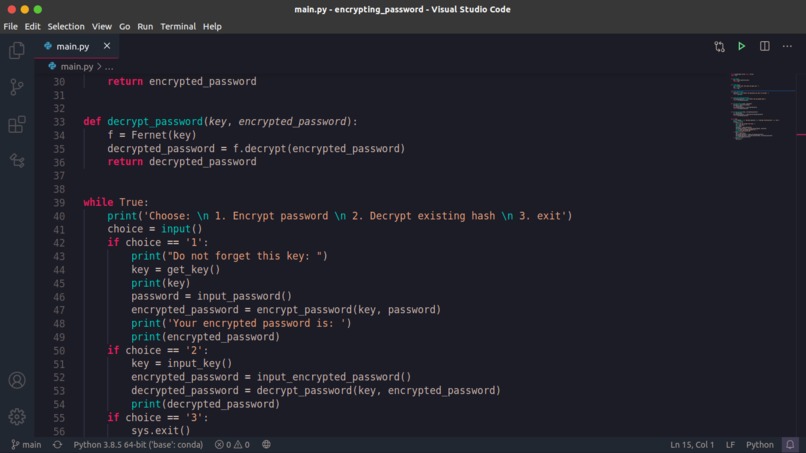Open the View menu
This screenshot has width=806, height=453.
pyautogui.click(x=102, y=26)
